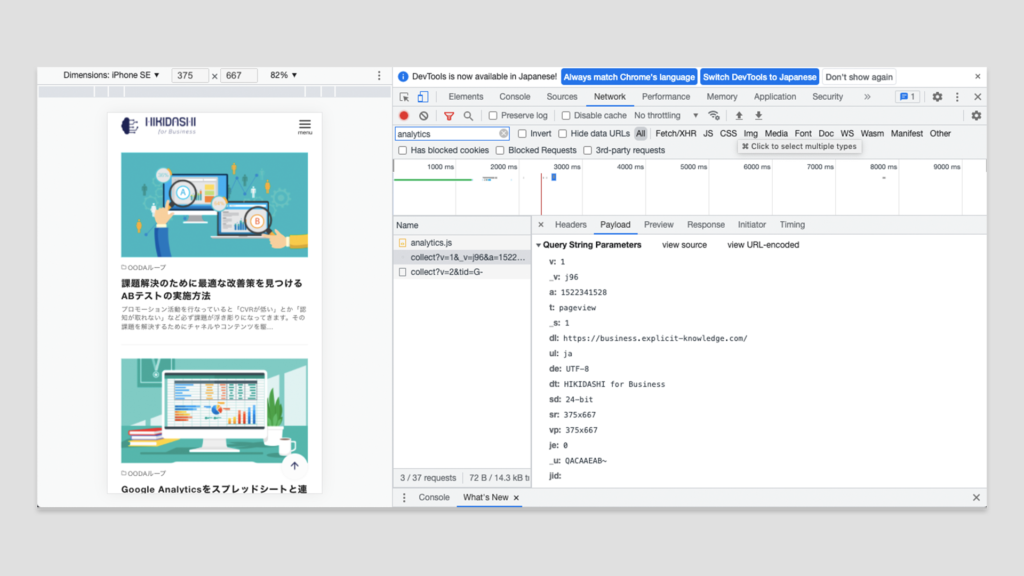The width and height of the screenshot is (1024, 576).
Task: Open network search magnifier
Action: (x=468, y=116)
